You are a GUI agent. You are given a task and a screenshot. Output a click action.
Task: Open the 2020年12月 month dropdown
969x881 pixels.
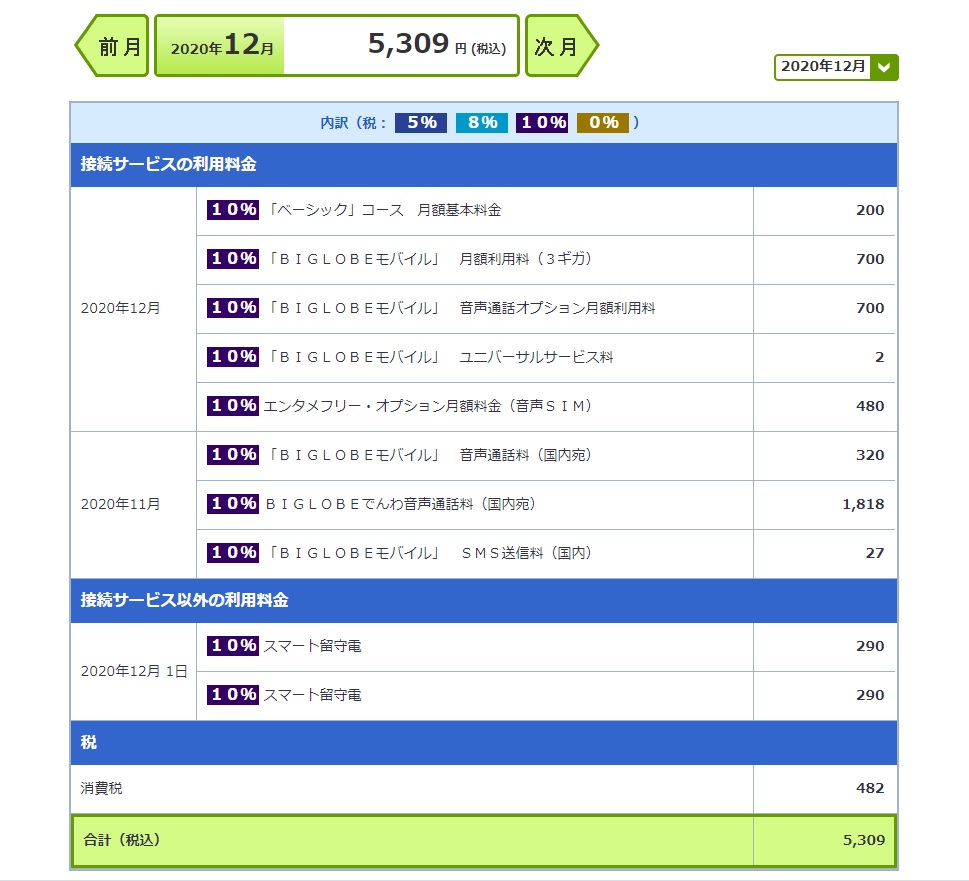pyautogui.click(x=836, y=67)
